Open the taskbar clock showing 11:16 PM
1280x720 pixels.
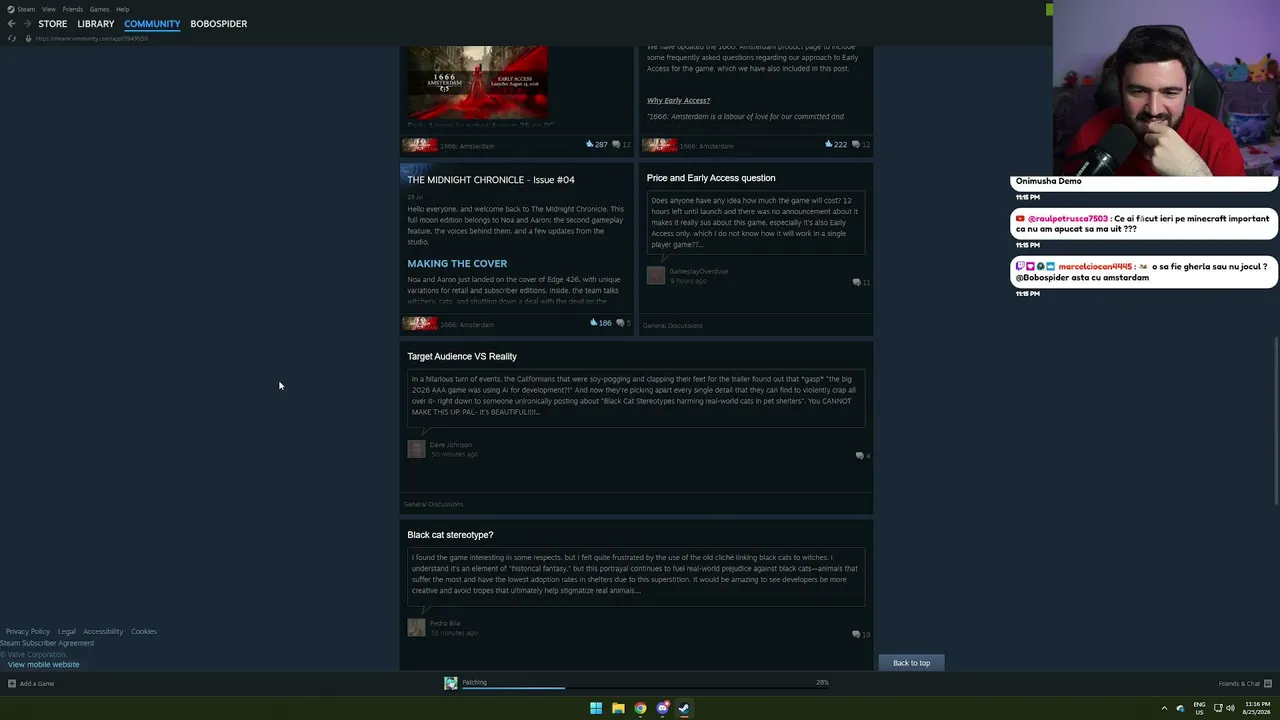(x=1257, y=708)
